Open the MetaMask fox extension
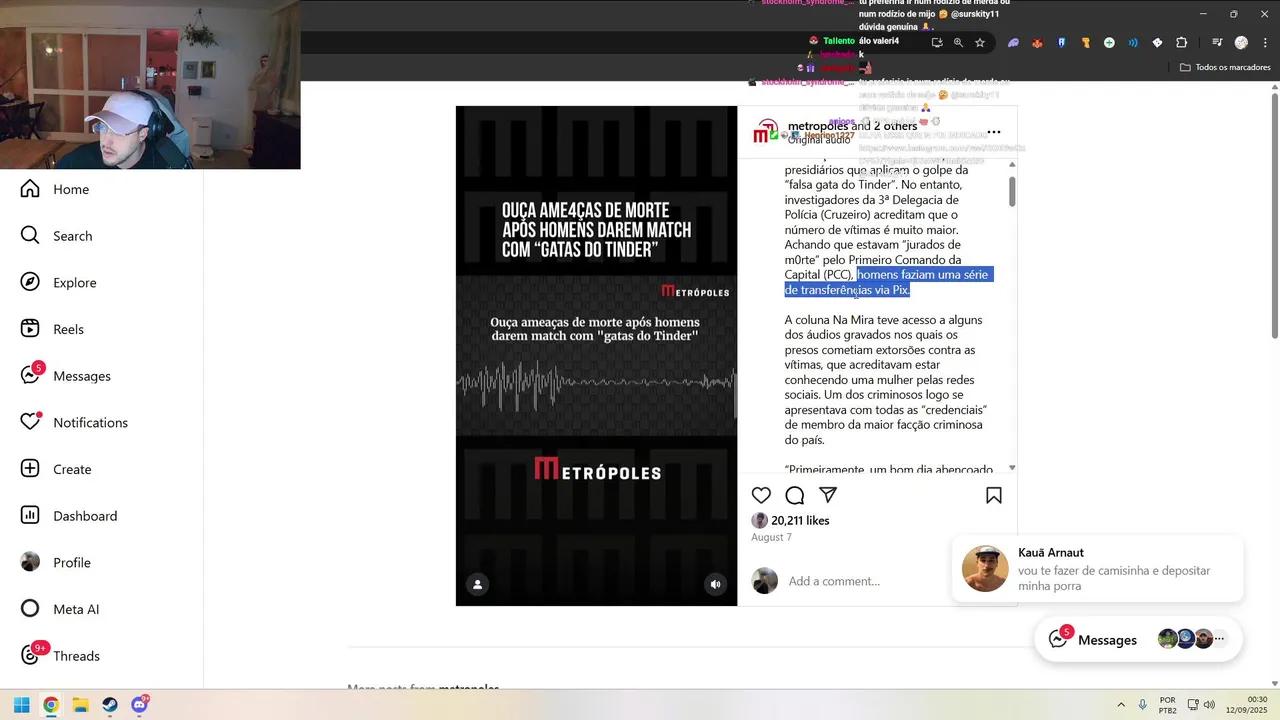The image size is (1280, 720). 1037,43
